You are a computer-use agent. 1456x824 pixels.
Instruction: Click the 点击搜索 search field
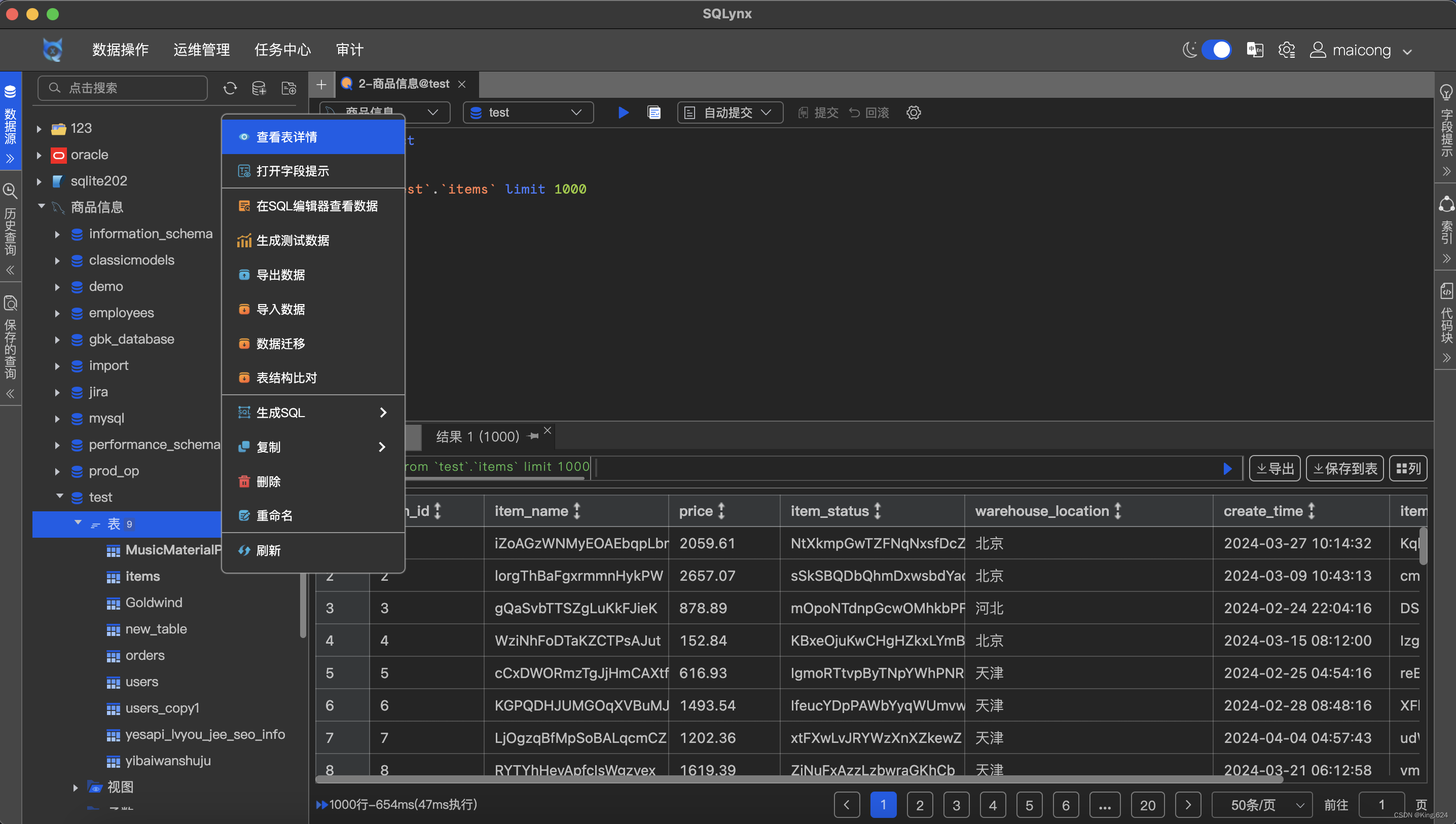[122, 88]
